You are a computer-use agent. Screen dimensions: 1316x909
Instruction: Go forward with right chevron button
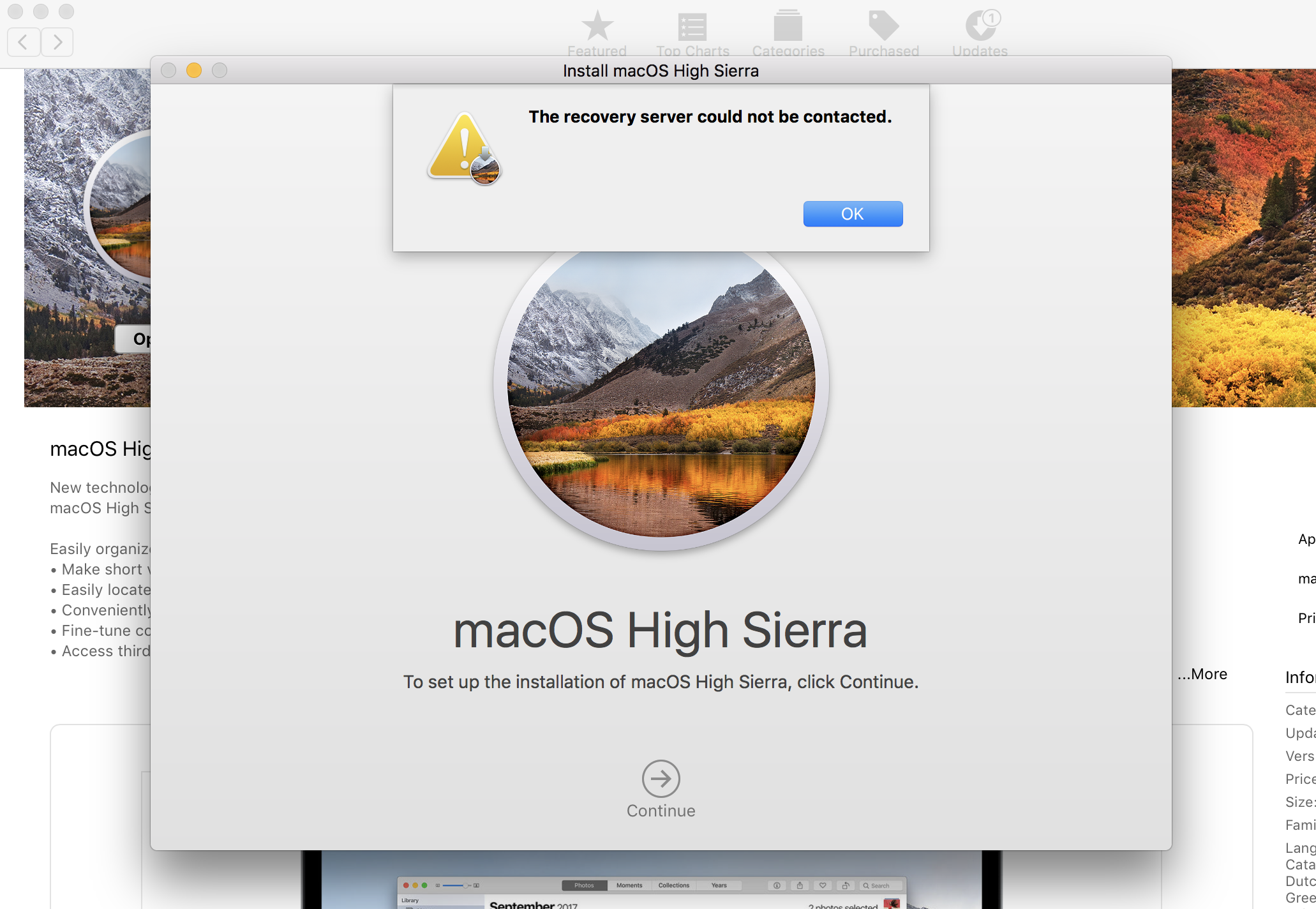pos(57,42)
